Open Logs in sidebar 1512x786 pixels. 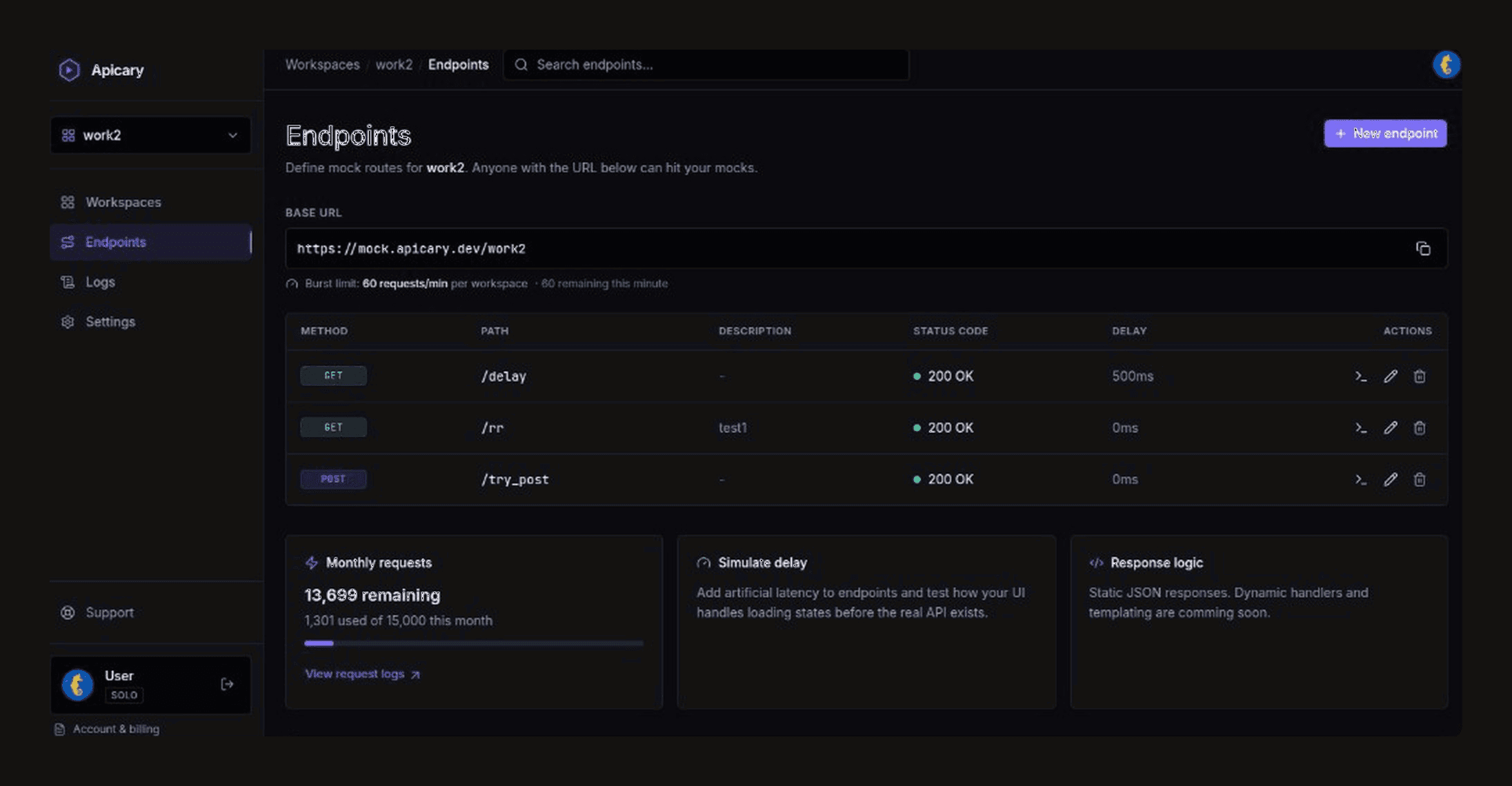150,282
